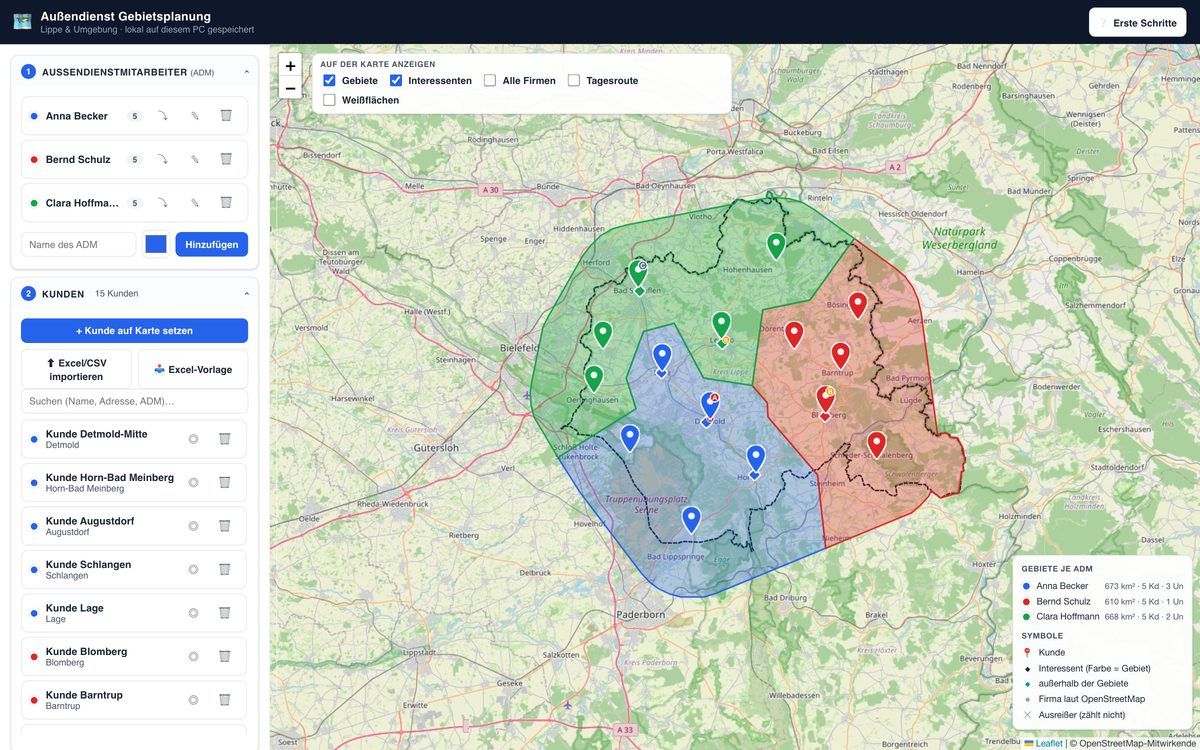Enable the Weißflächen checkbox

[x=329, y=100]
